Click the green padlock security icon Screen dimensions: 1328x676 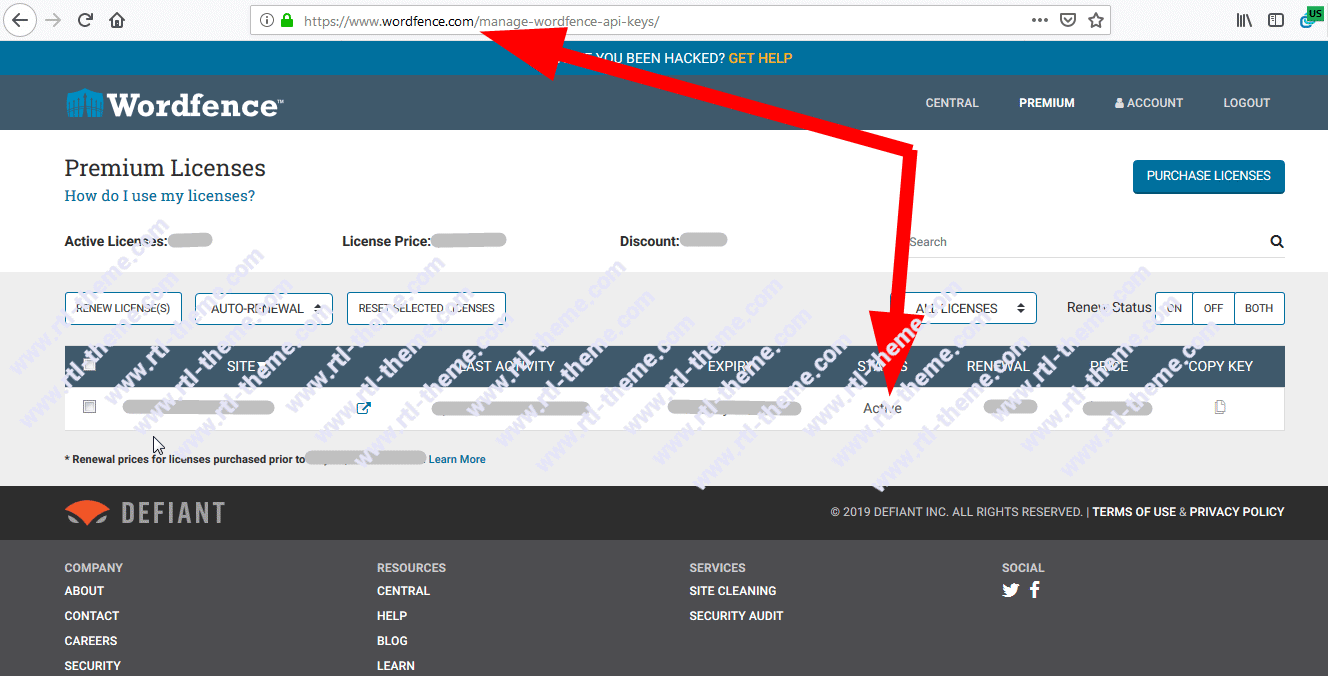287,20
